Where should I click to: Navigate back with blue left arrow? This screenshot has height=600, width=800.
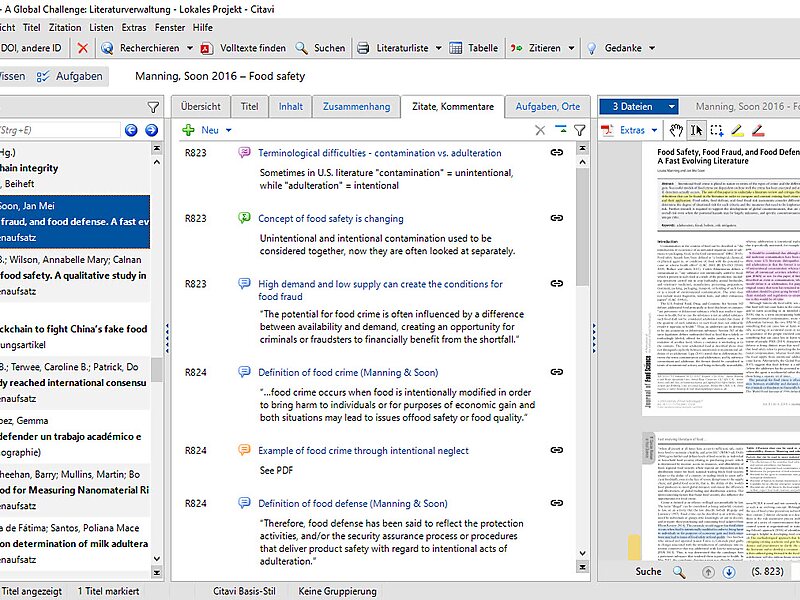coord(131,130)
